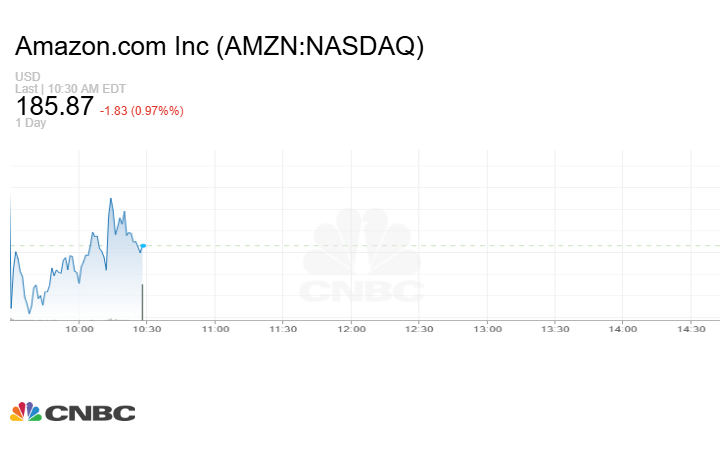Click the 13:30 time axis label
This screenshot has width=720, height=450.
coord(555,328)
